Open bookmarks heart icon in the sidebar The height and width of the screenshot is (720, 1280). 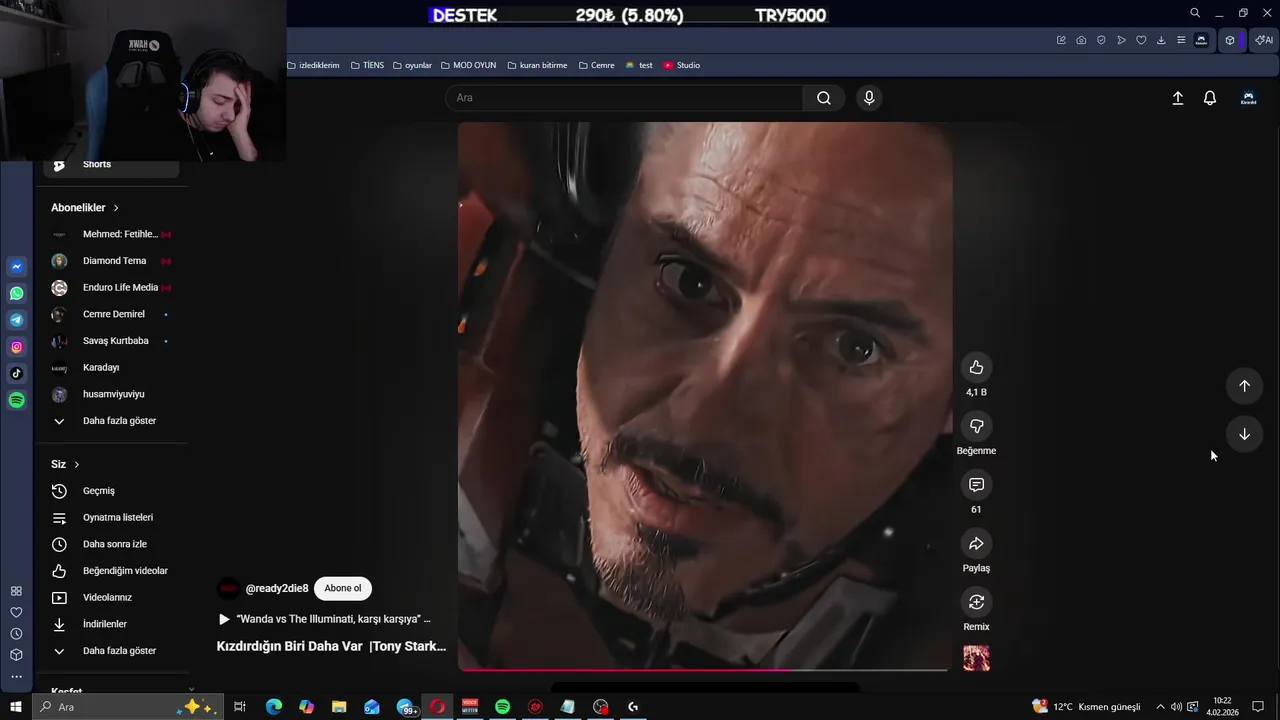coord(16,612)
